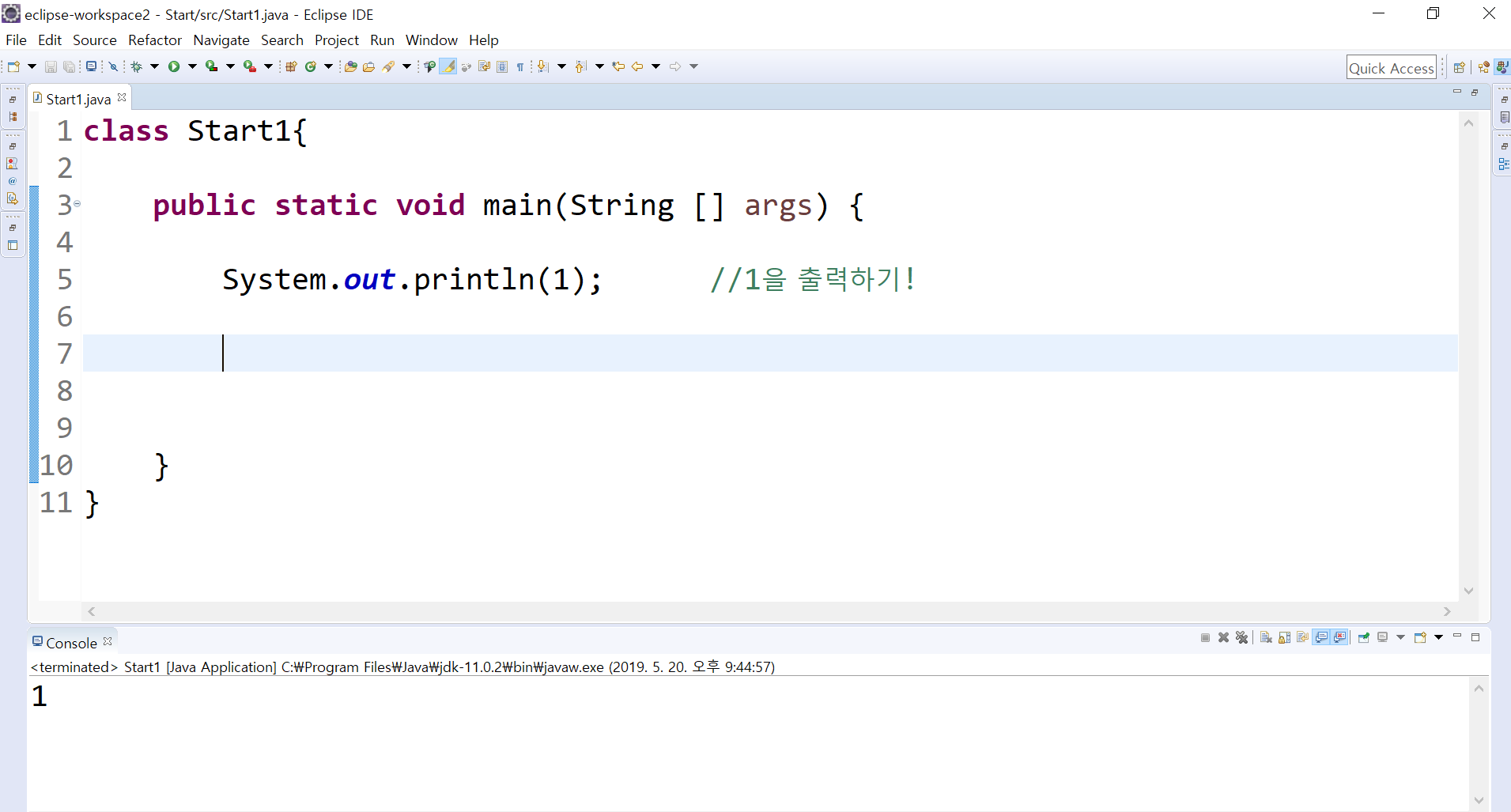Click the Search flashlight icon
Image resolution: width=1511 pixels, height=812 pixels.
388,66
